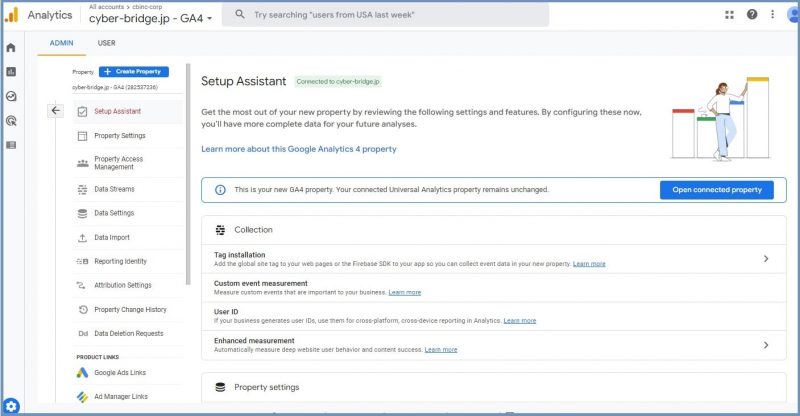Click Open connected property button
The height and width of the screenshot is (416, 800).
[x=716, y=190]
